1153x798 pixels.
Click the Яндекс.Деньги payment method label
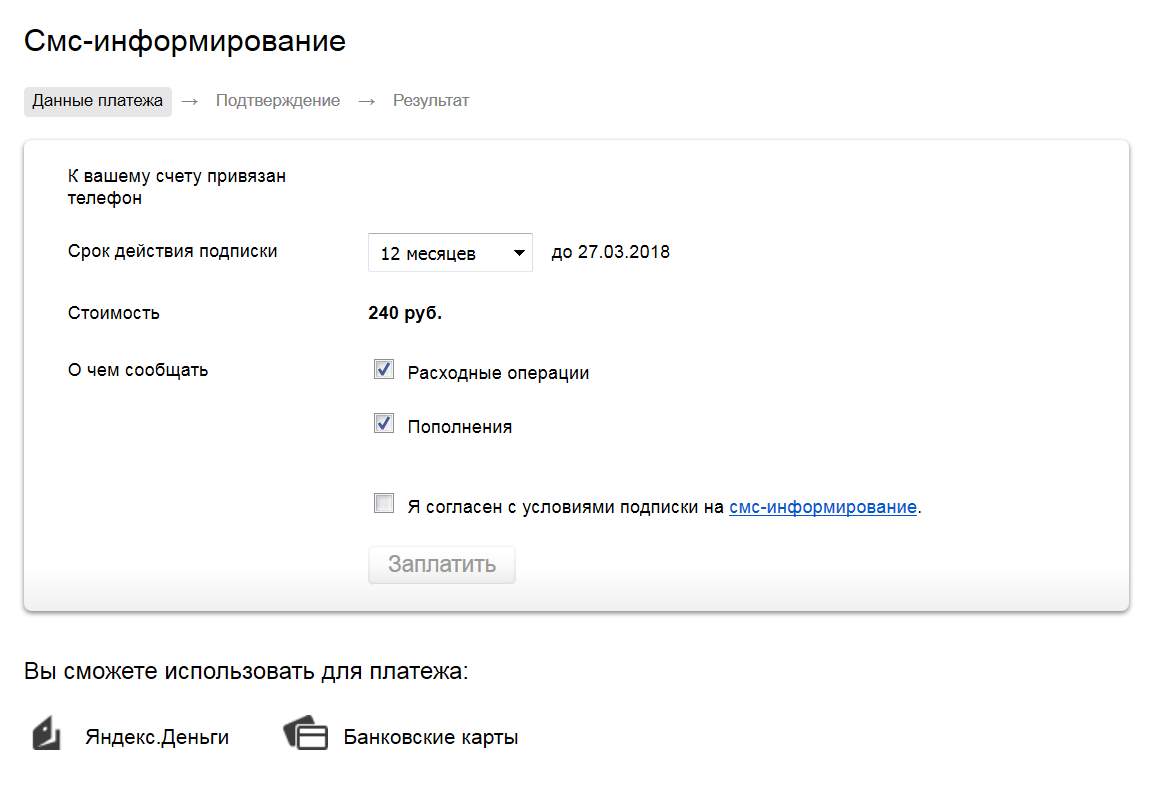click(x=157, y=738)
